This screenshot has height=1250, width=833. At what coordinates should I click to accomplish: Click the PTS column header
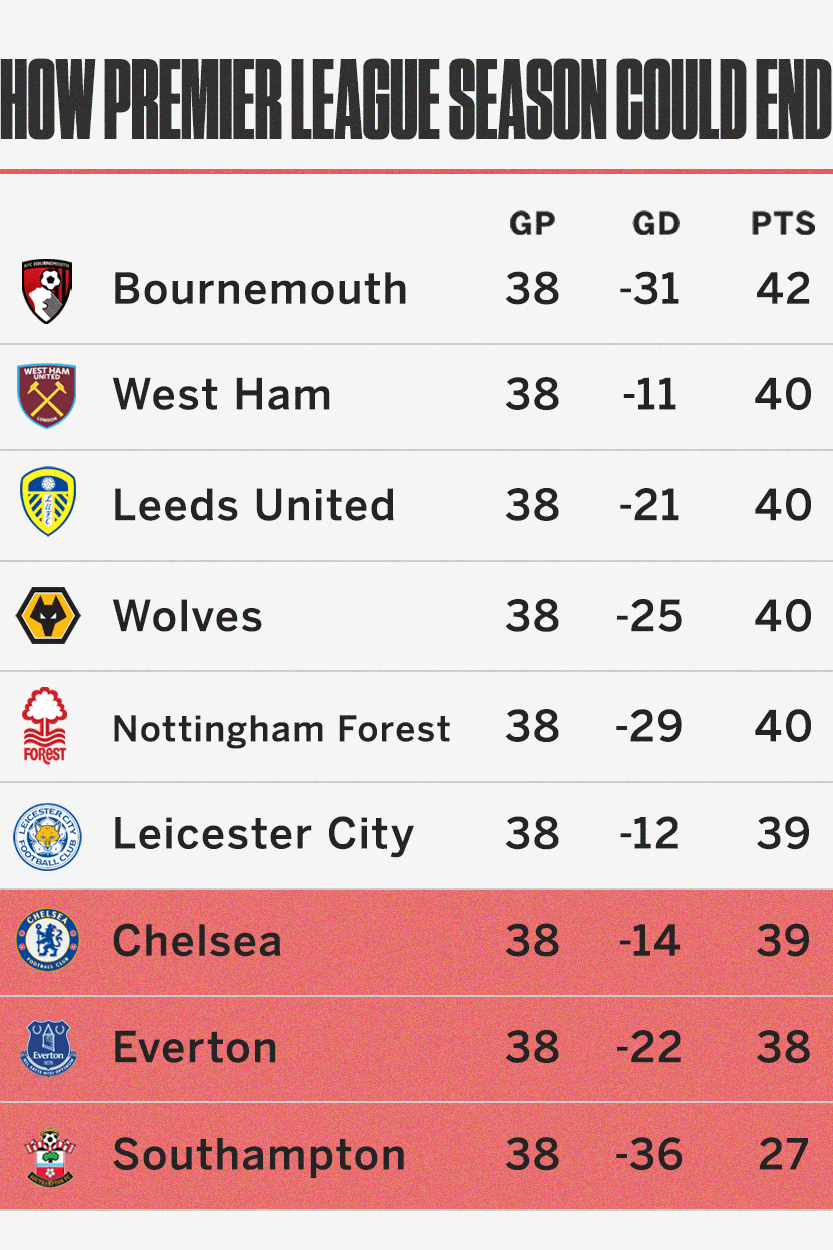[783, 223]
